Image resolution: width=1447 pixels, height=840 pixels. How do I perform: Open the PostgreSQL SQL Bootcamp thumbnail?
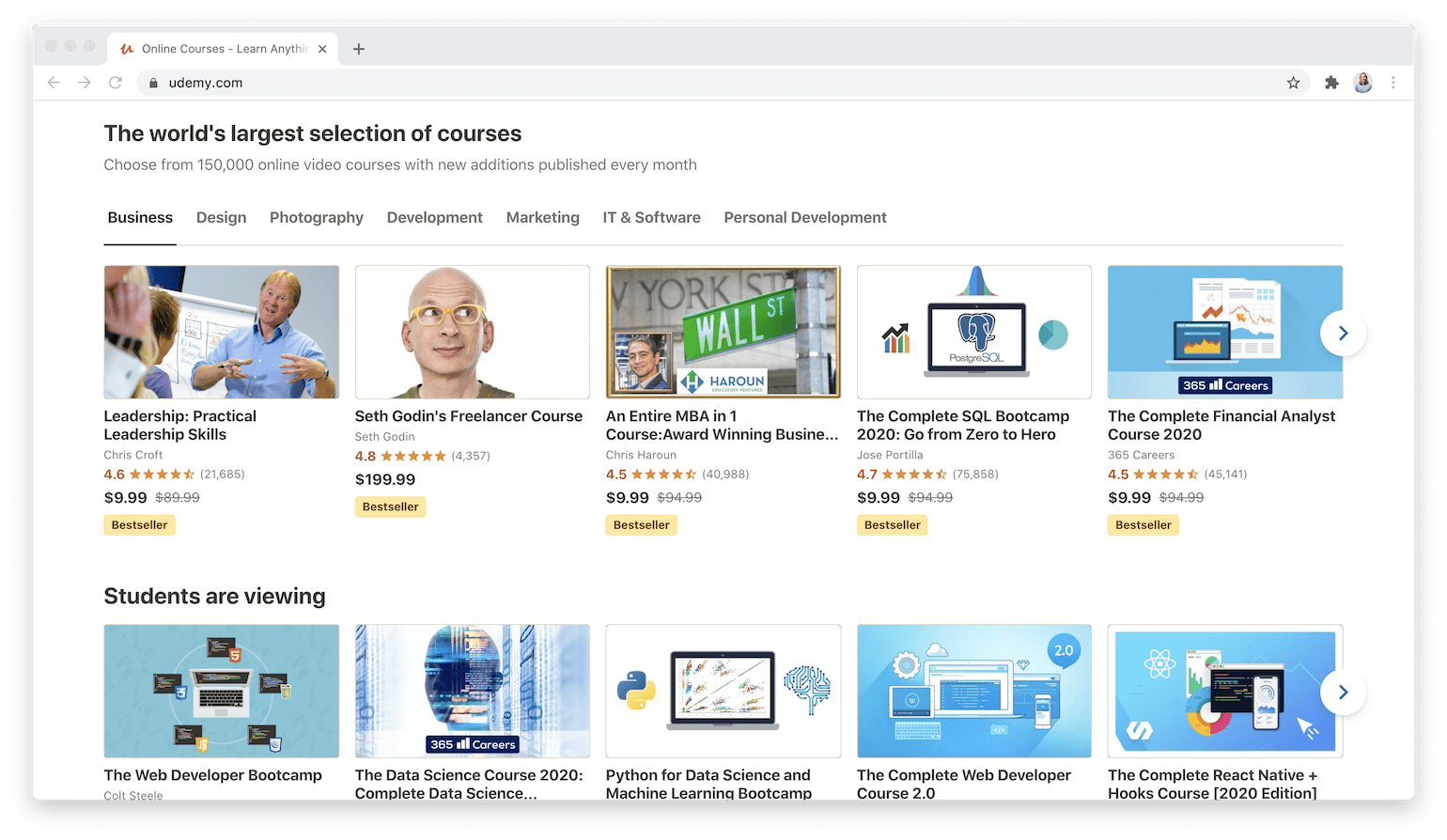tap(974, 332)
